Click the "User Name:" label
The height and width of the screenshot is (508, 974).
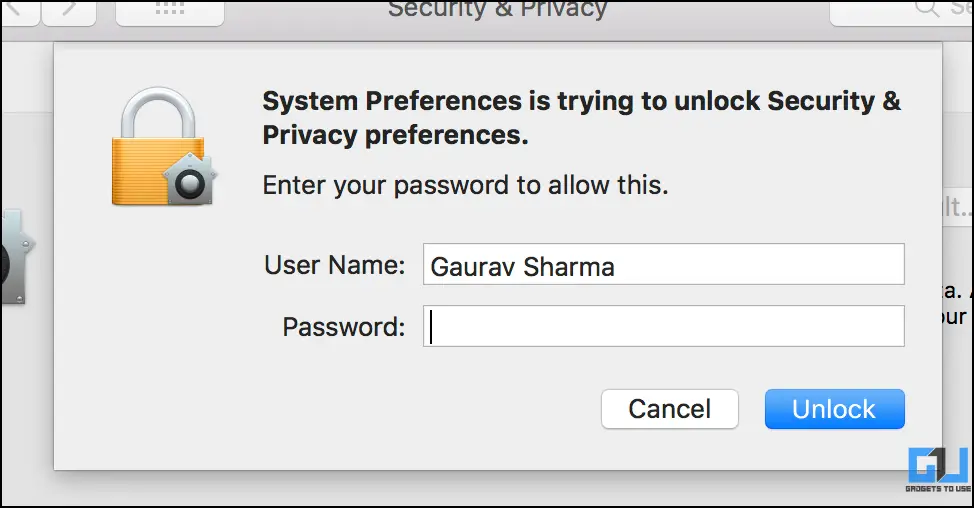[334, 265]
